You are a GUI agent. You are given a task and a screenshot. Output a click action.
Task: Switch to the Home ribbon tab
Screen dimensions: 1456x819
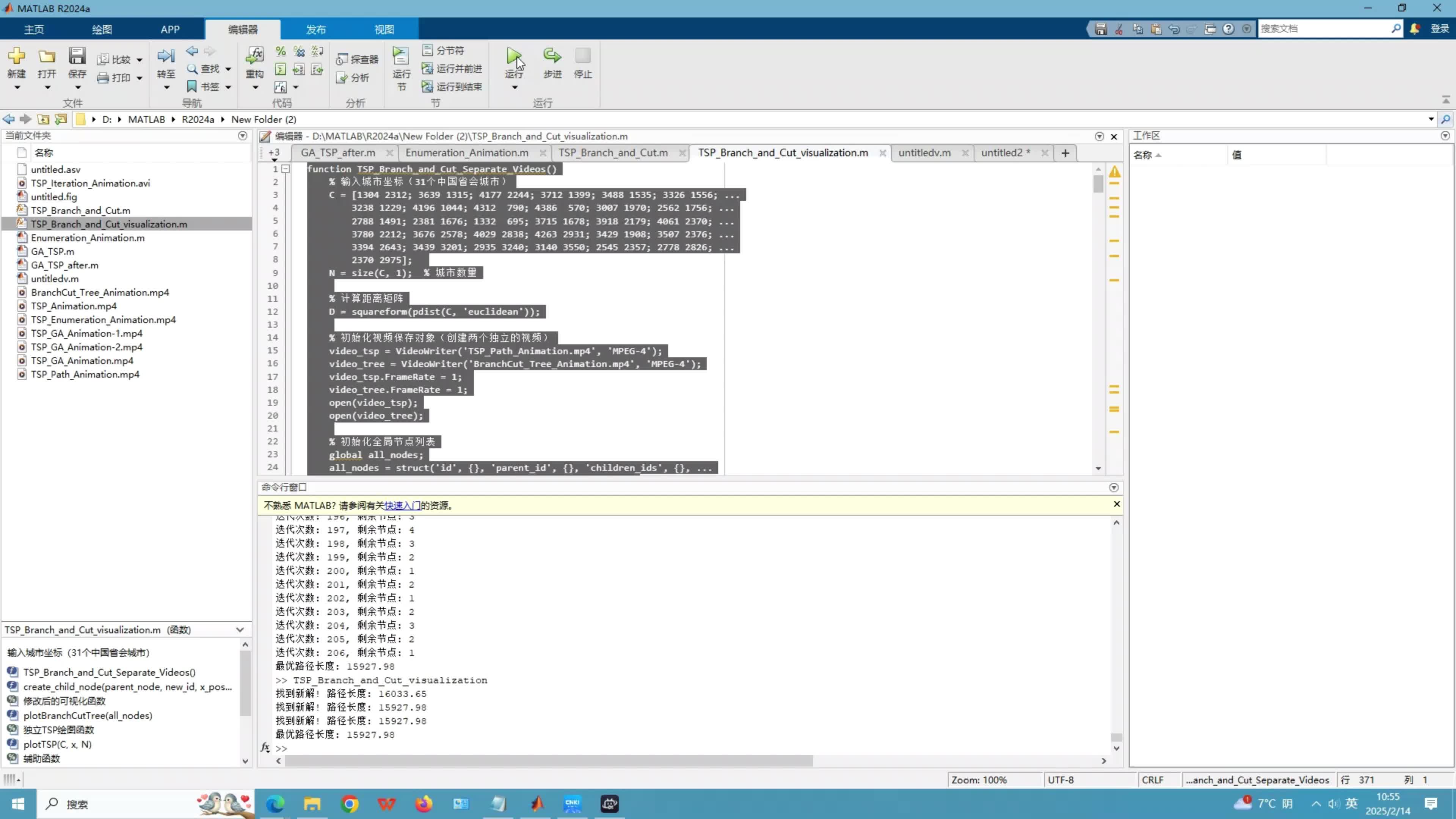point(34,30)
